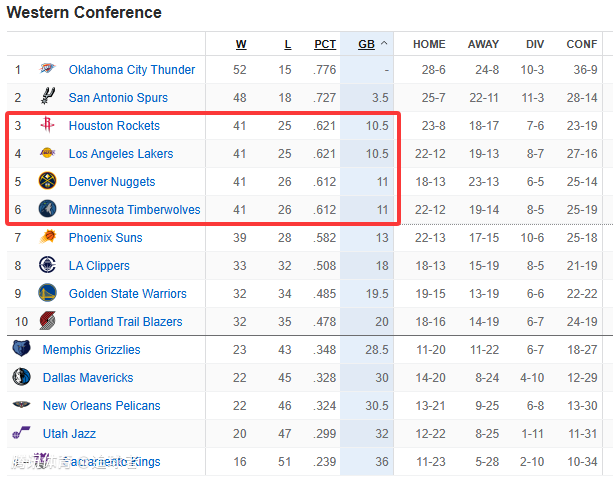Click the Los Angeles Lakers team name
613x479 pixels.
point(120,154)
